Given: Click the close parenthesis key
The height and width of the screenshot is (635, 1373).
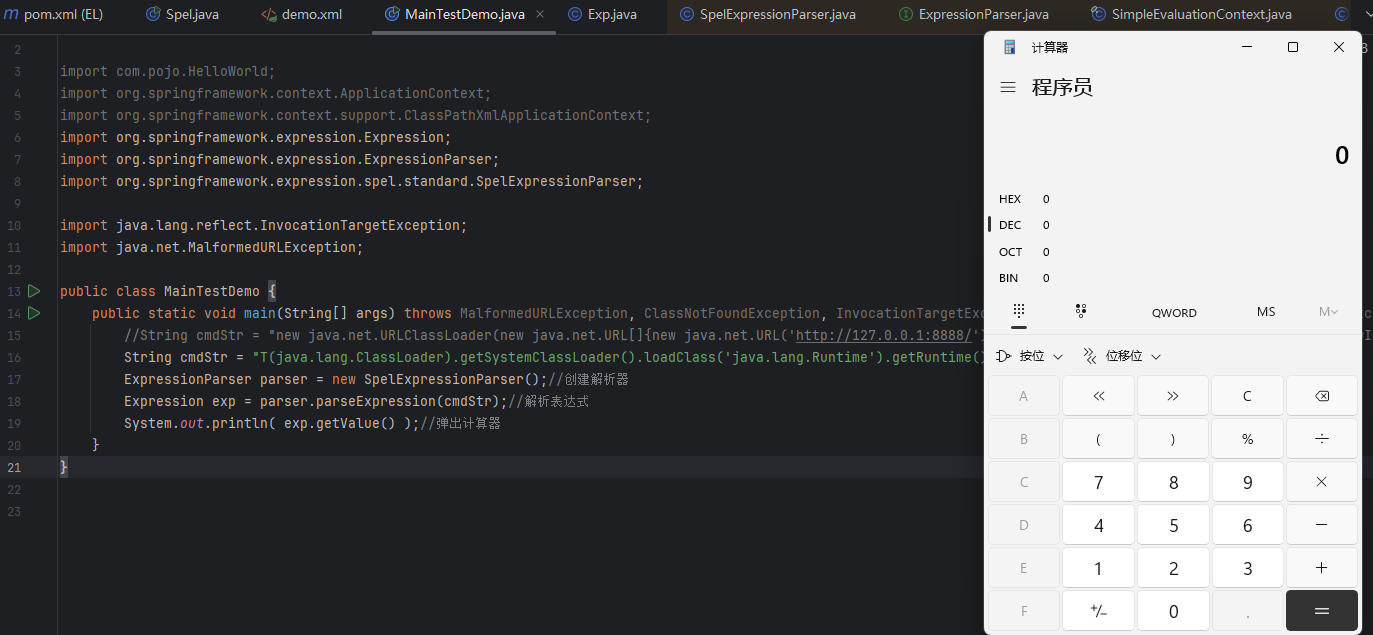Looking at the screenshot, I should [x=1173, y=439].
